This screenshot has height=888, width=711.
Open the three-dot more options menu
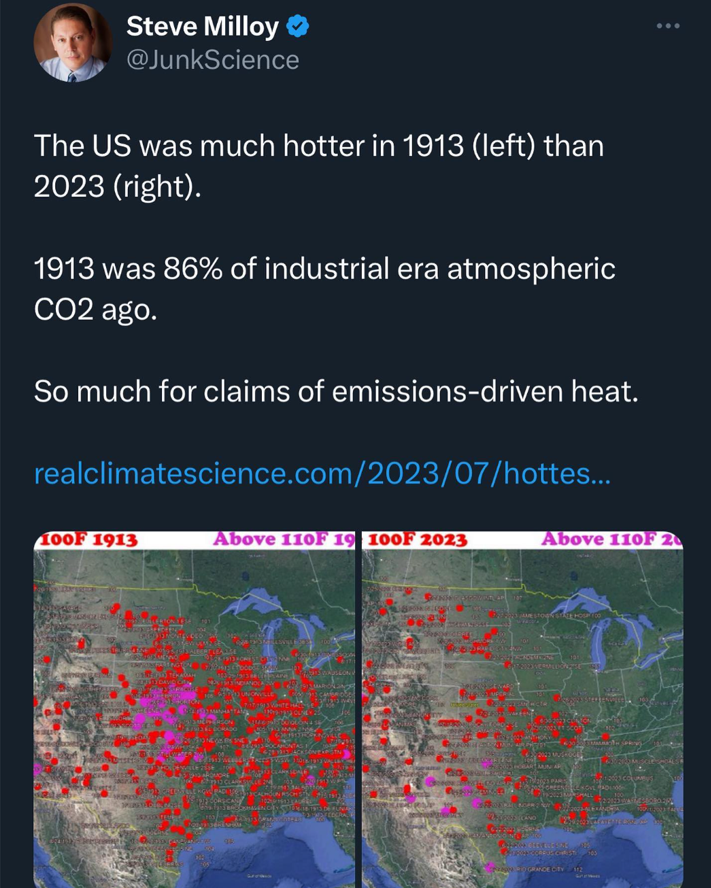[668, 26]
